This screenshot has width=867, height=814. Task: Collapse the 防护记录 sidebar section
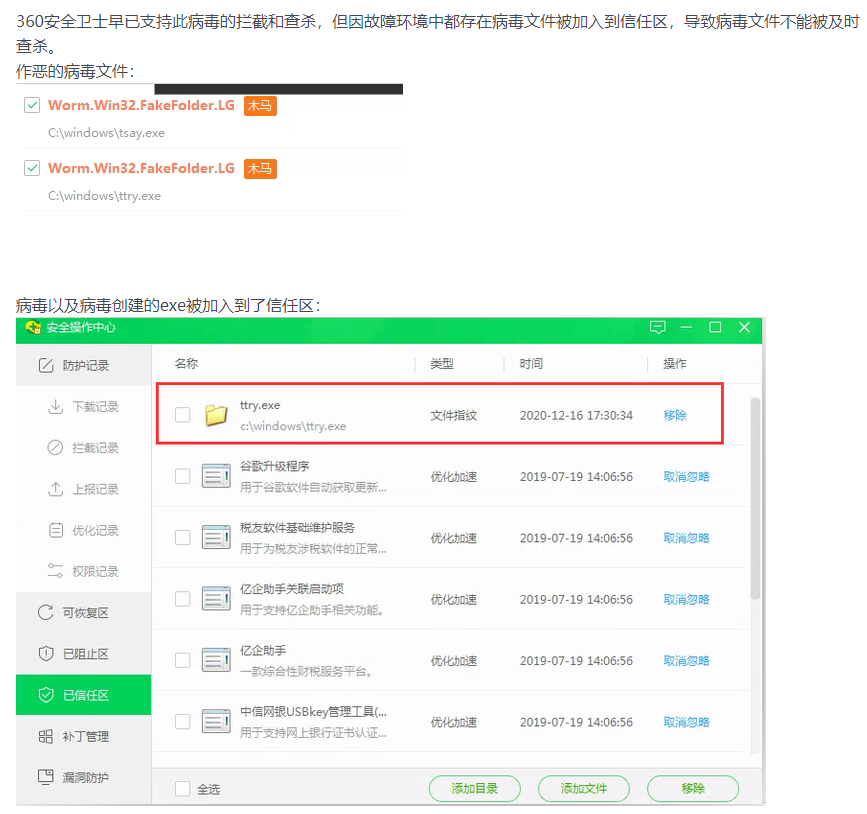83,365
